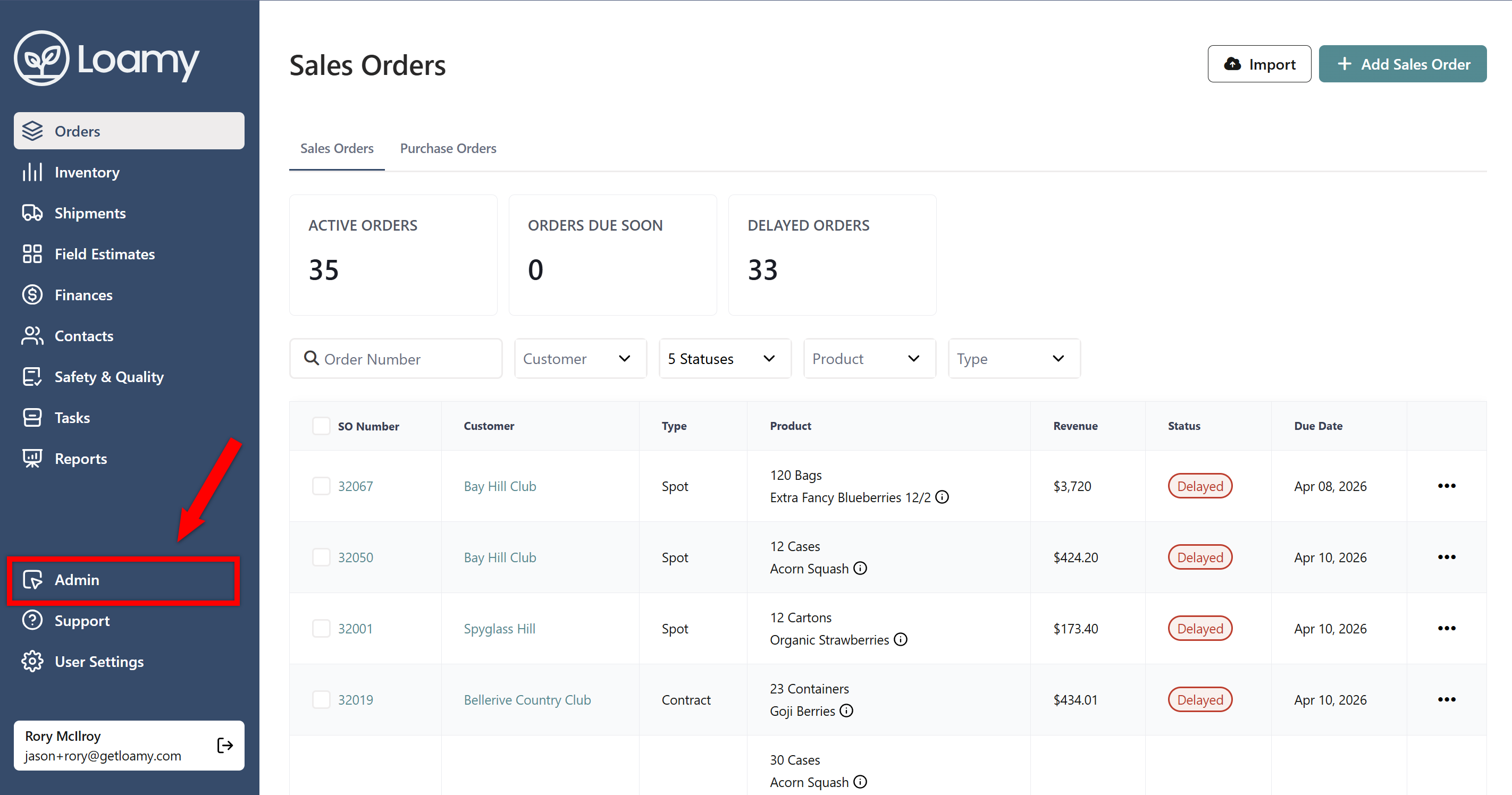Click the Support question mark icon
The image size is (1512, 795).
(32, 620)
